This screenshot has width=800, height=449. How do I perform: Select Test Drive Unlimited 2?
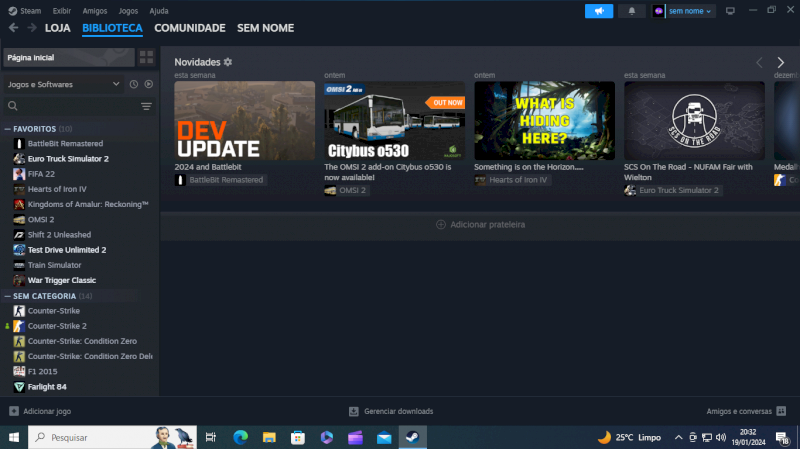pos(67,250)
